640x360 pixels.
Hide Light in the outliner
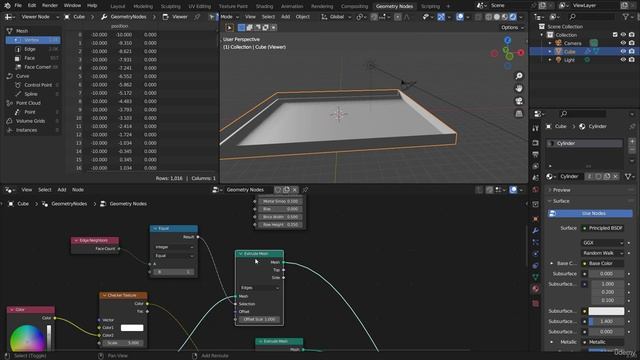623,60
